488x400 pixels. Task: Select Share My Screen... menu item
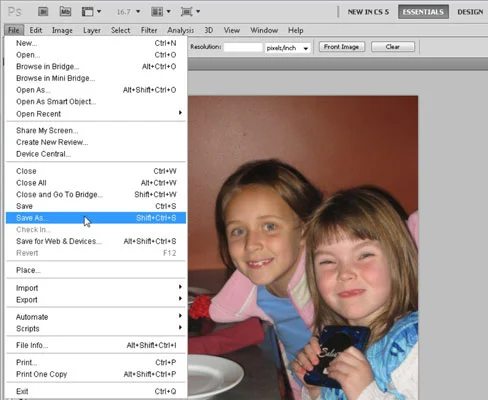(96, 130)
